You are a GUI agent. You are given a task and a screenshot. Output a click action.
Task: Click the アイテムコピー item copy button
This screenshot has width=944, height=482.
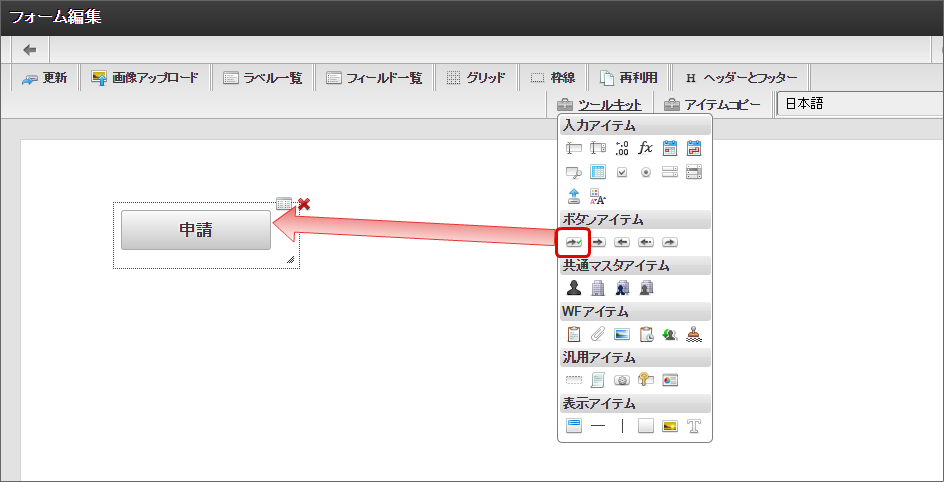713,105
